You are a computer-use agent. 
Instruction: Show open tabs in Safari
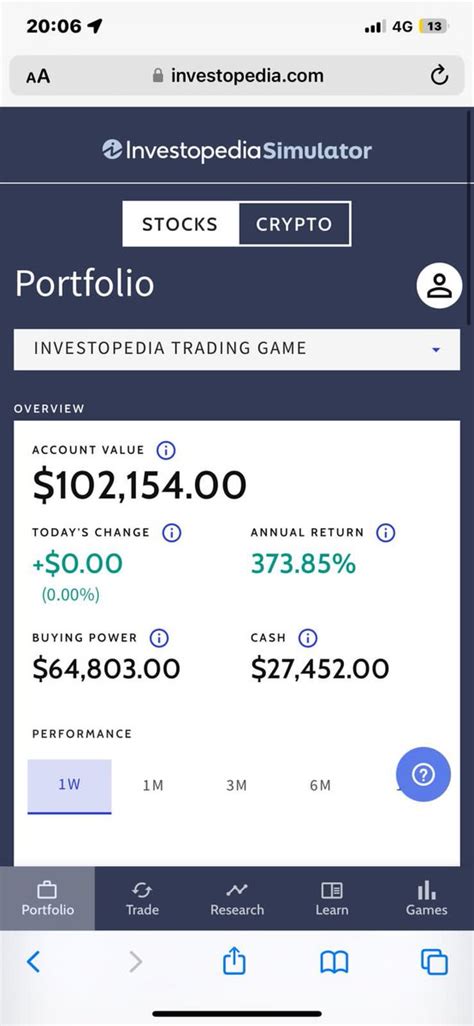(434, 962)
